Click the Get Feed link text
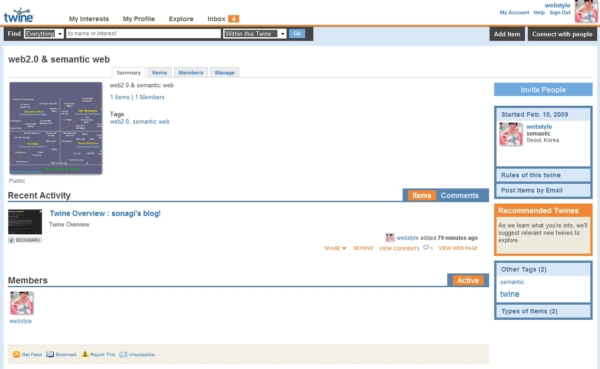 [x=32, y=354]
